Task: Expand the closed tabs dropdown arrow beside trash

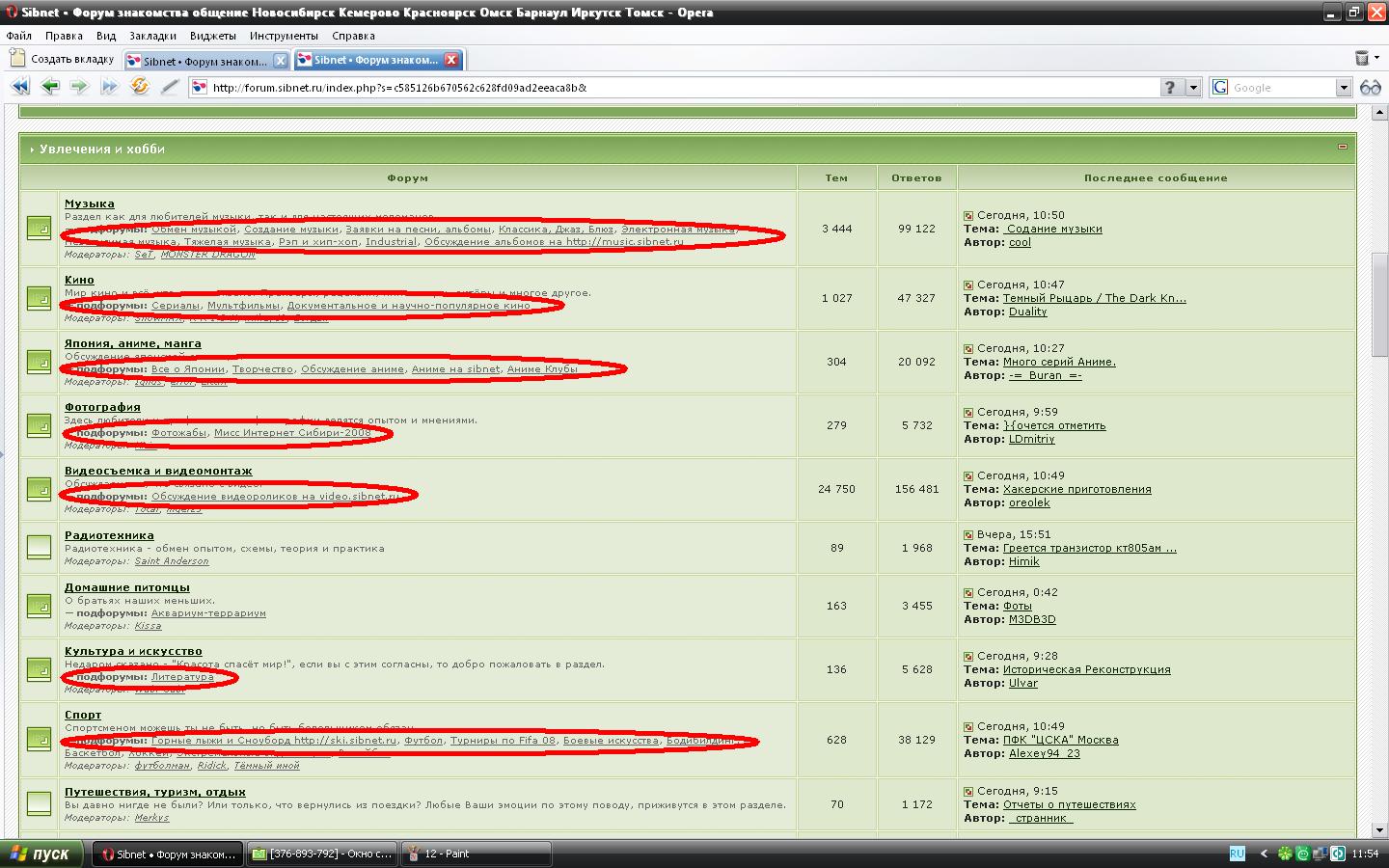Action: [x=1376, y=59]
